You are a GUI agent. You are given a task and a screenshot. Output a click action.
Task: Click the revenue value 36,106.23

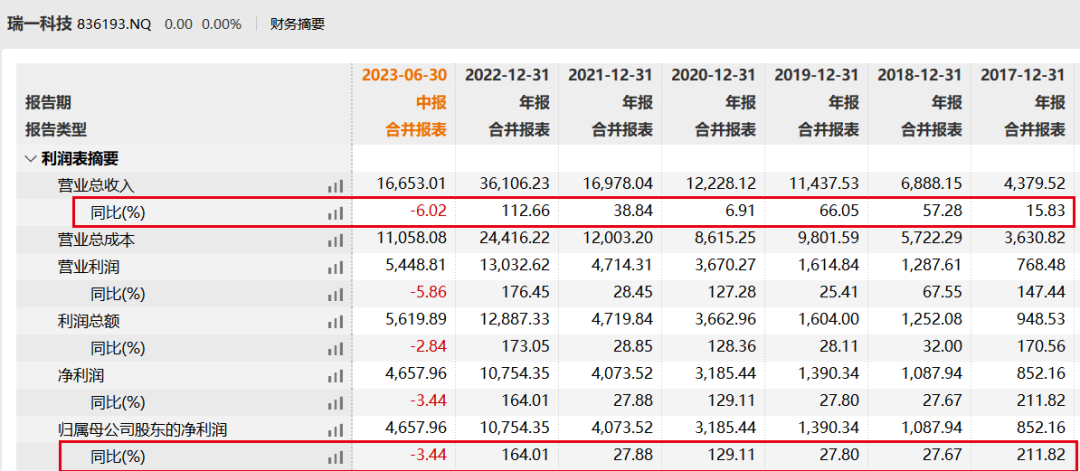515,184
